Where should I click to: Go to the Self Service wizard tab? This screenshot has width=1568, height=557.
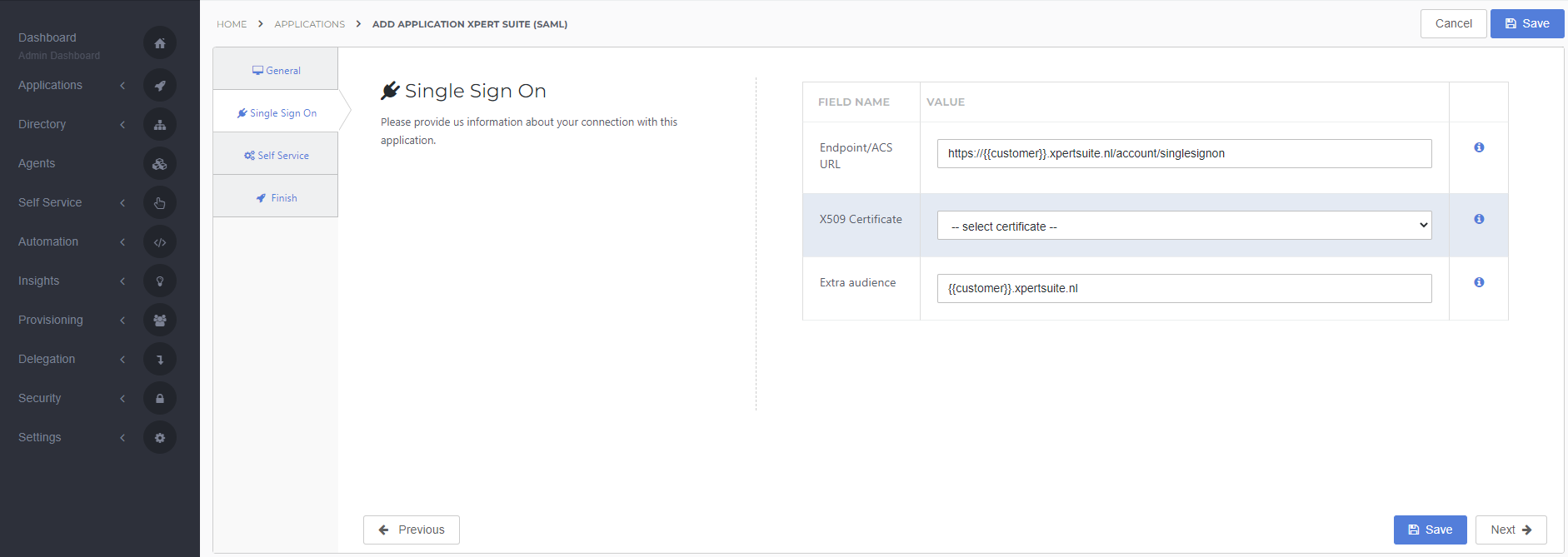tap(276, 155)
